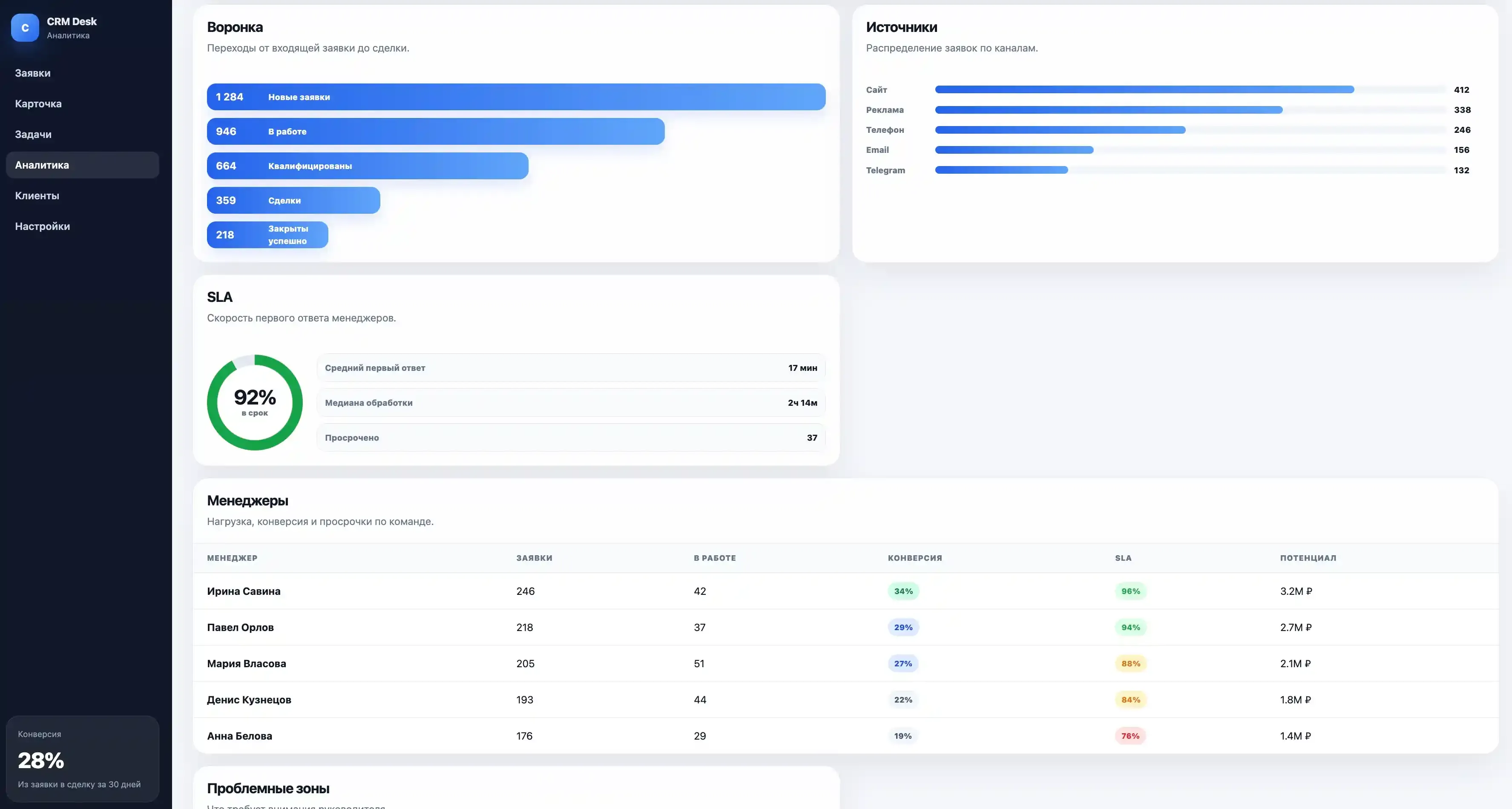Click the Источники card heading
The width and height of the screenshot is (1512, 809).
coord(902,27)
